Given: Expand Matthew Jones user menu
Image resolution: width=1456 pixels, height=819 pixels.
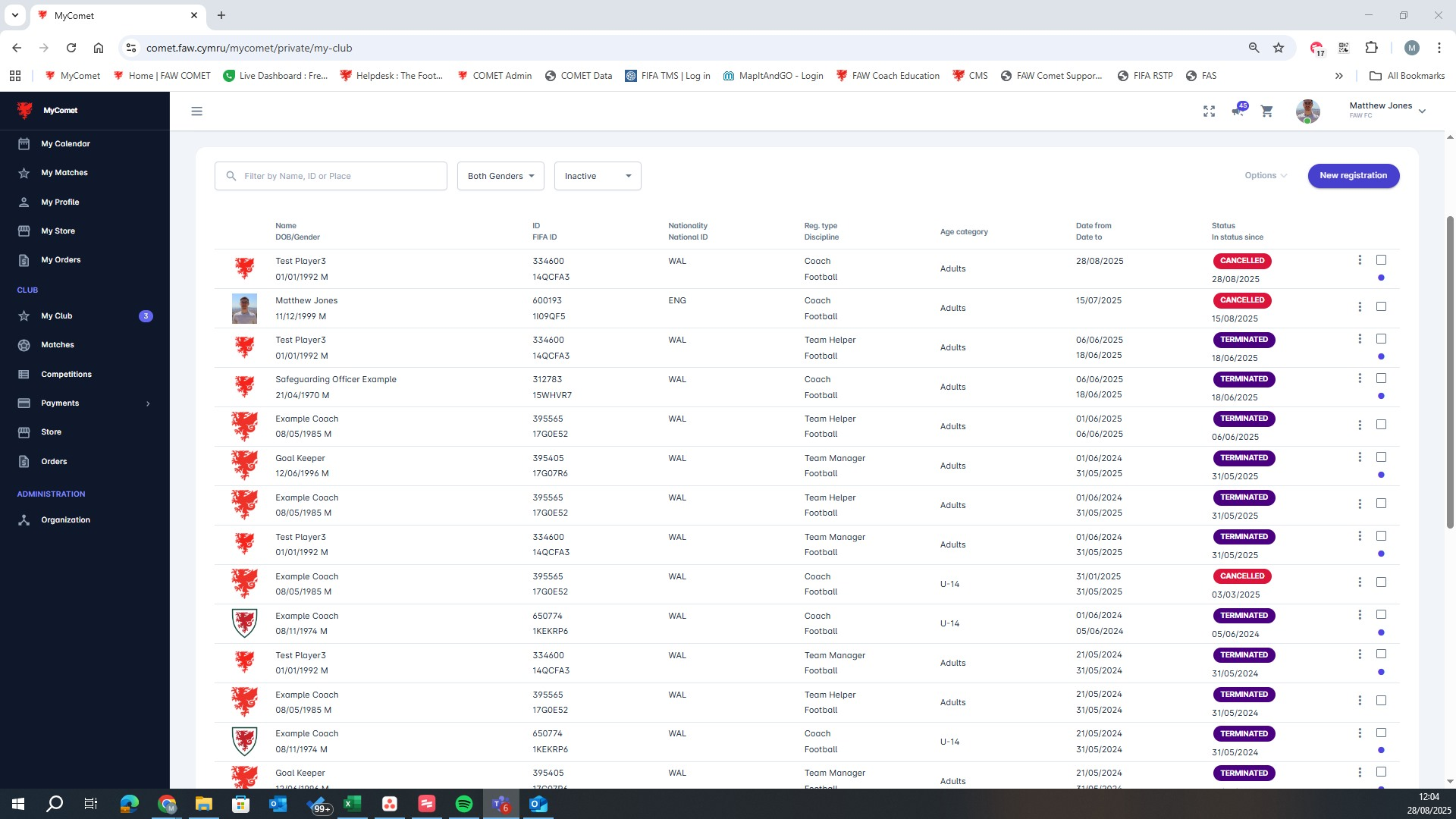Looking at the screenshot, I should (1422, 111).
